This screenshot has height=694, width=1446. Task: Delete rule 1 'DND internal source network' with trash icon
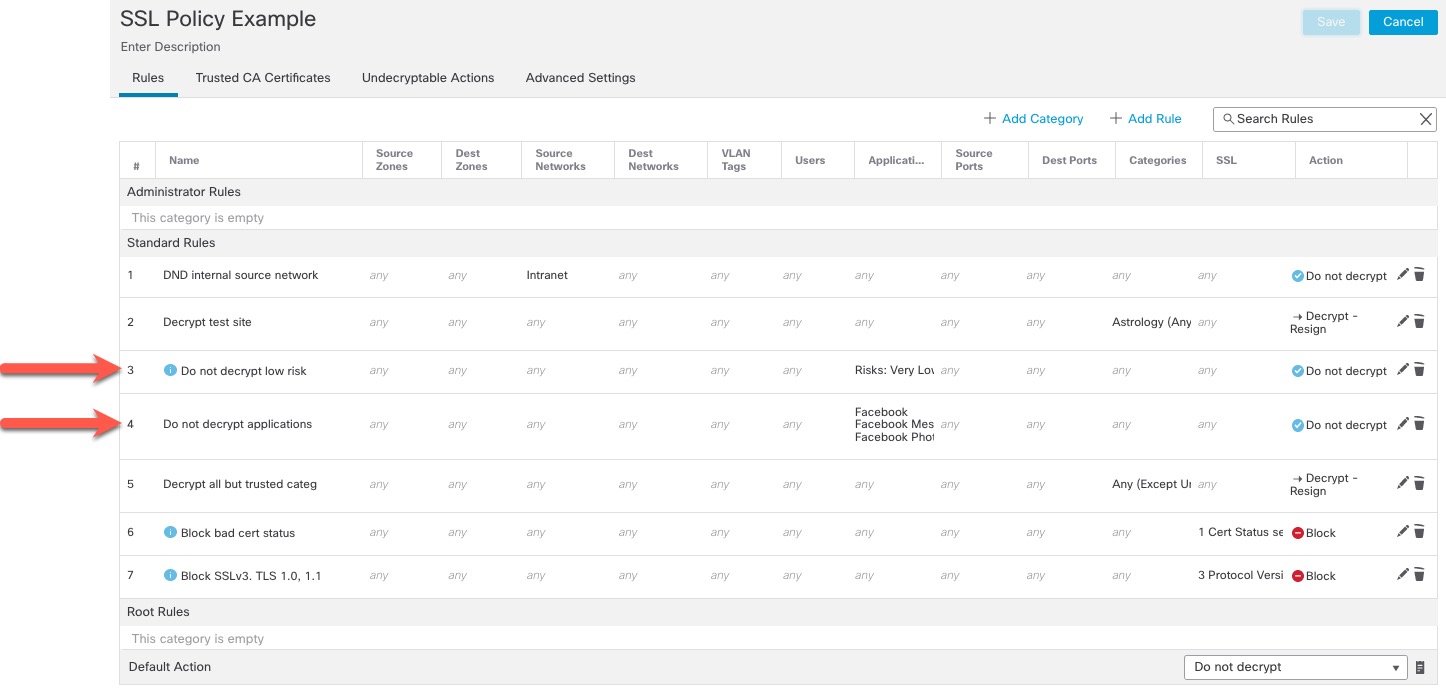tap(1419, 274)
